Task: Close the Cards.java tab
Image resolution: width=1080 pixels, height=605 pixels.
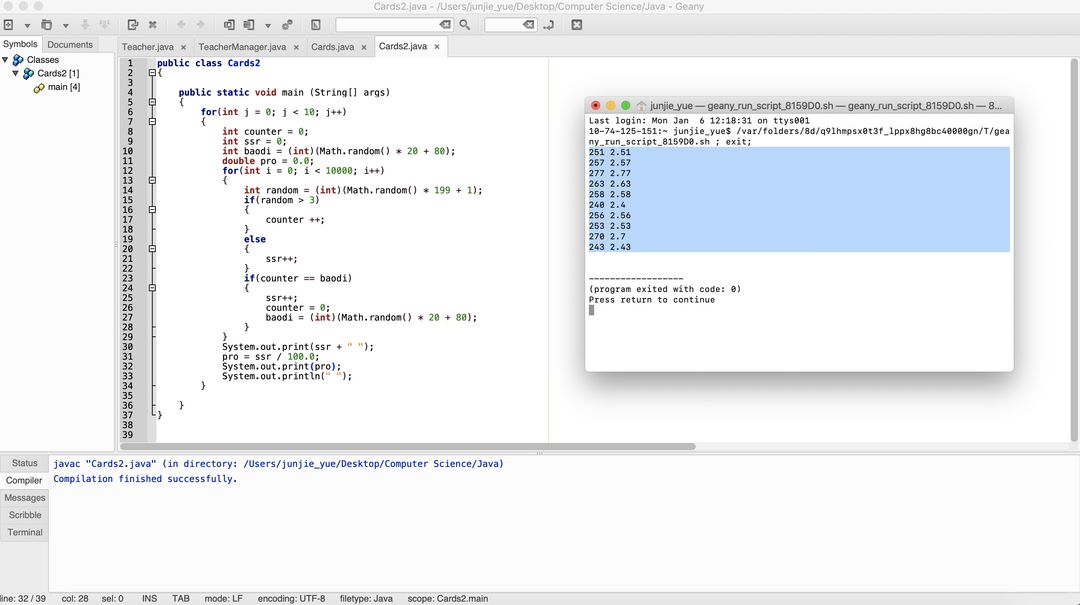Action: [364, 48]
